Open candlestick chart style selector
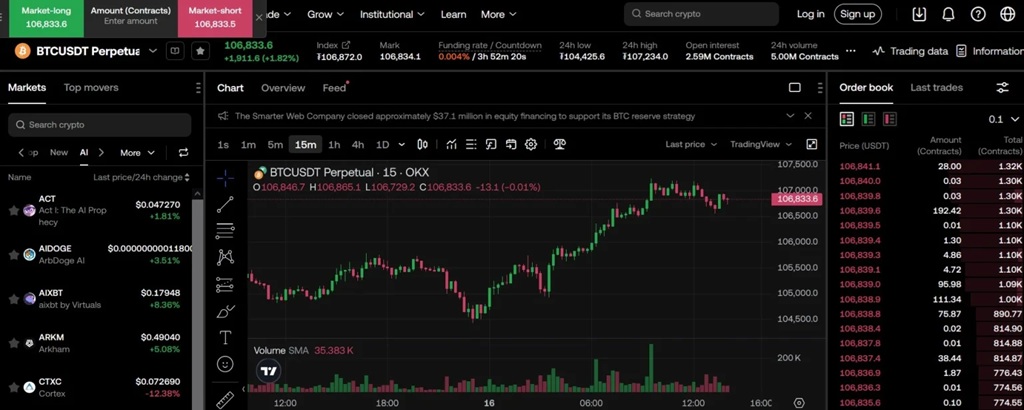Image resolution: width=1024 pixels, height=410 pixels. pos(423,144)
